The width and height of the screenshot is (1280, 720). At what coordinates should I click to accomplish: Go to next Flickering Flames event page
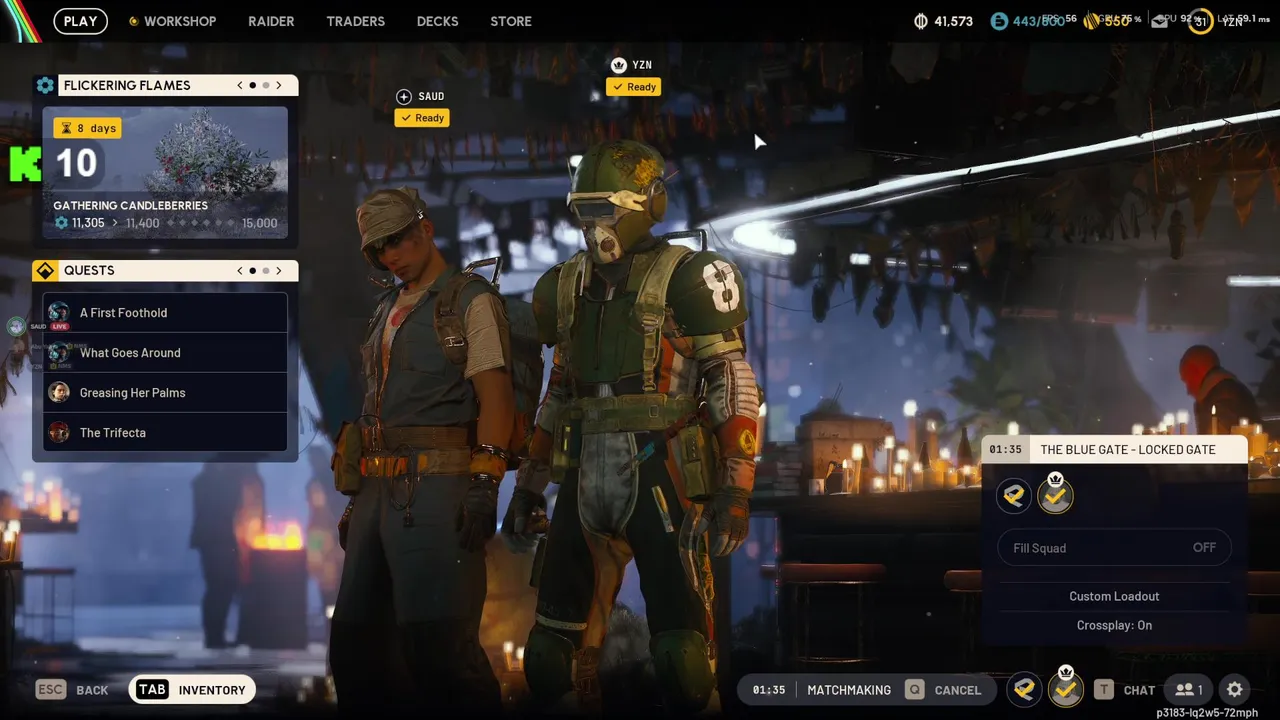pos(279,85)
